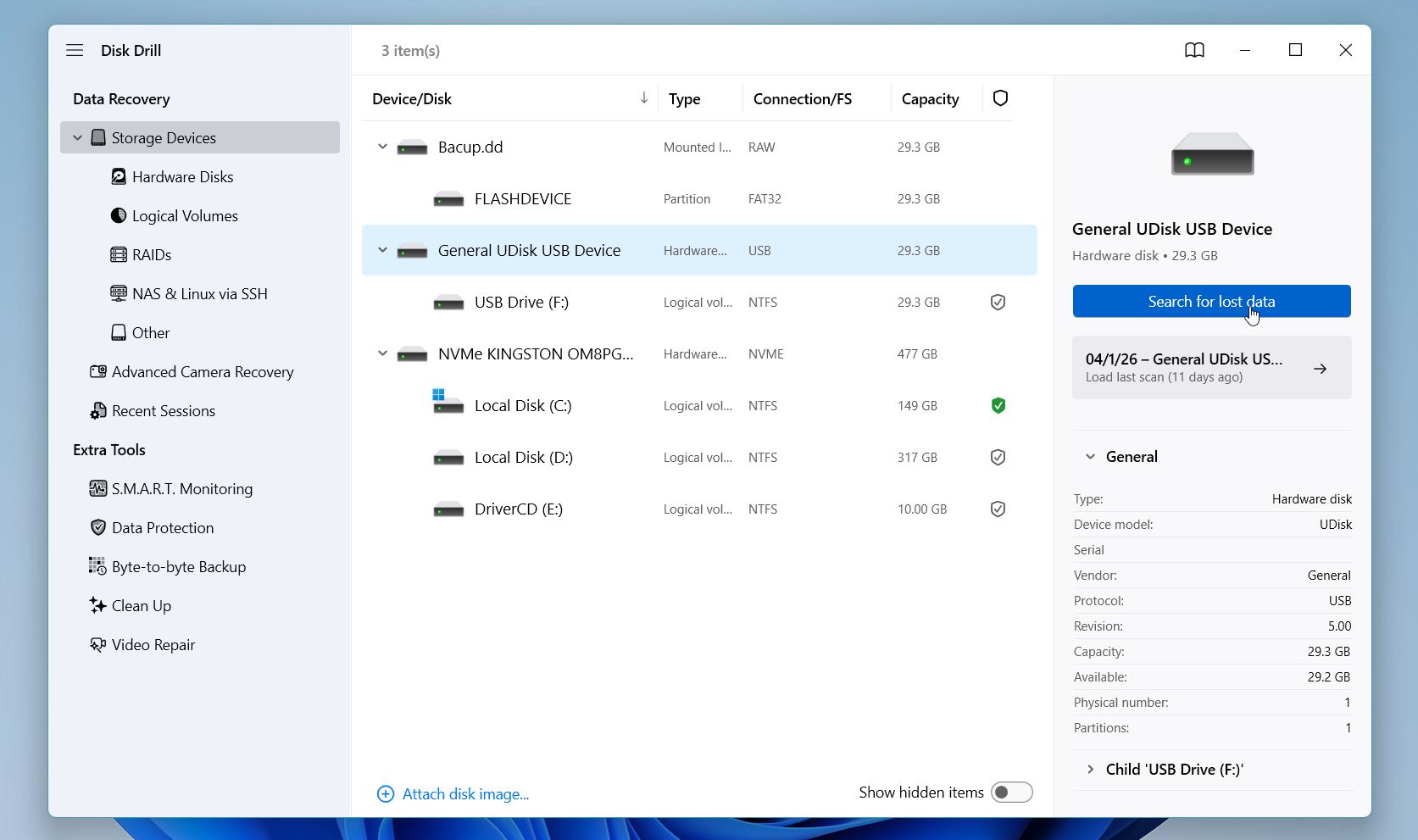1418x840 pixels.
Task: Open S.M.A.R.T. Monitoring tool
Action: point(181,488)
